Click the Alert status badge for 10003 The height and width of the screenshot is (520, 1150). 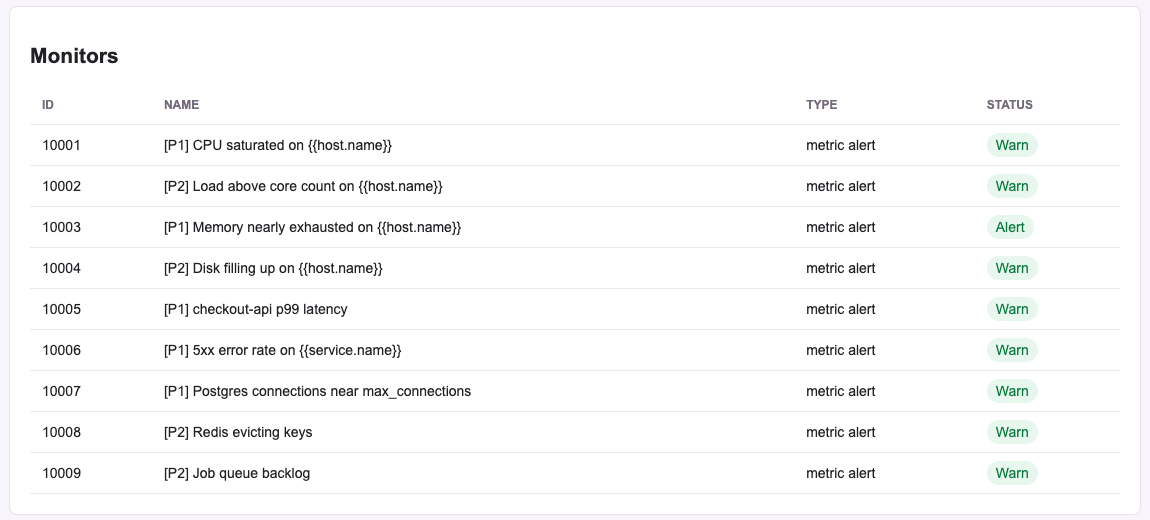pyautogui.click(x=1010, y=227)
